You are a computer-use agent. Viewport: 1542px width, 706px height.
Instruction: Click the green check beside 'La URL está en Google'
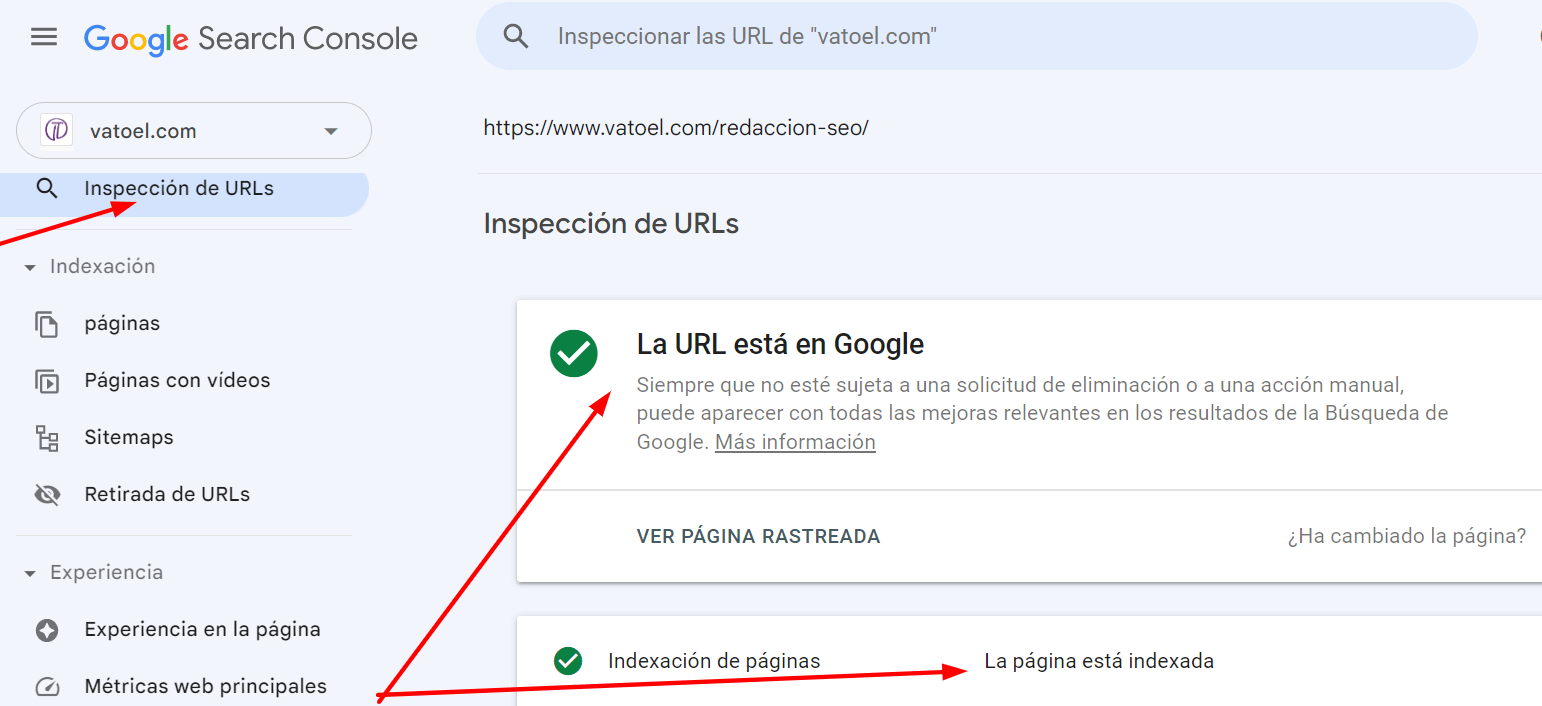(574, 354)
